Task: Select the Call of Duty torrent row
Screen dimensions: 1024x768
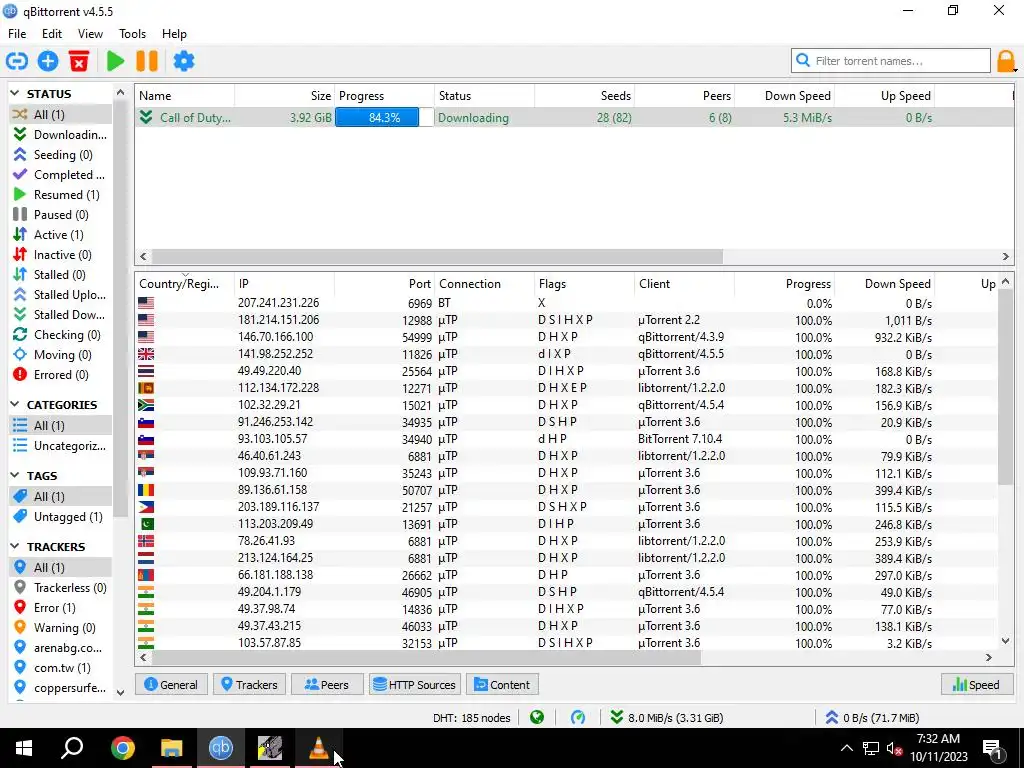Action: click(575, 118)
